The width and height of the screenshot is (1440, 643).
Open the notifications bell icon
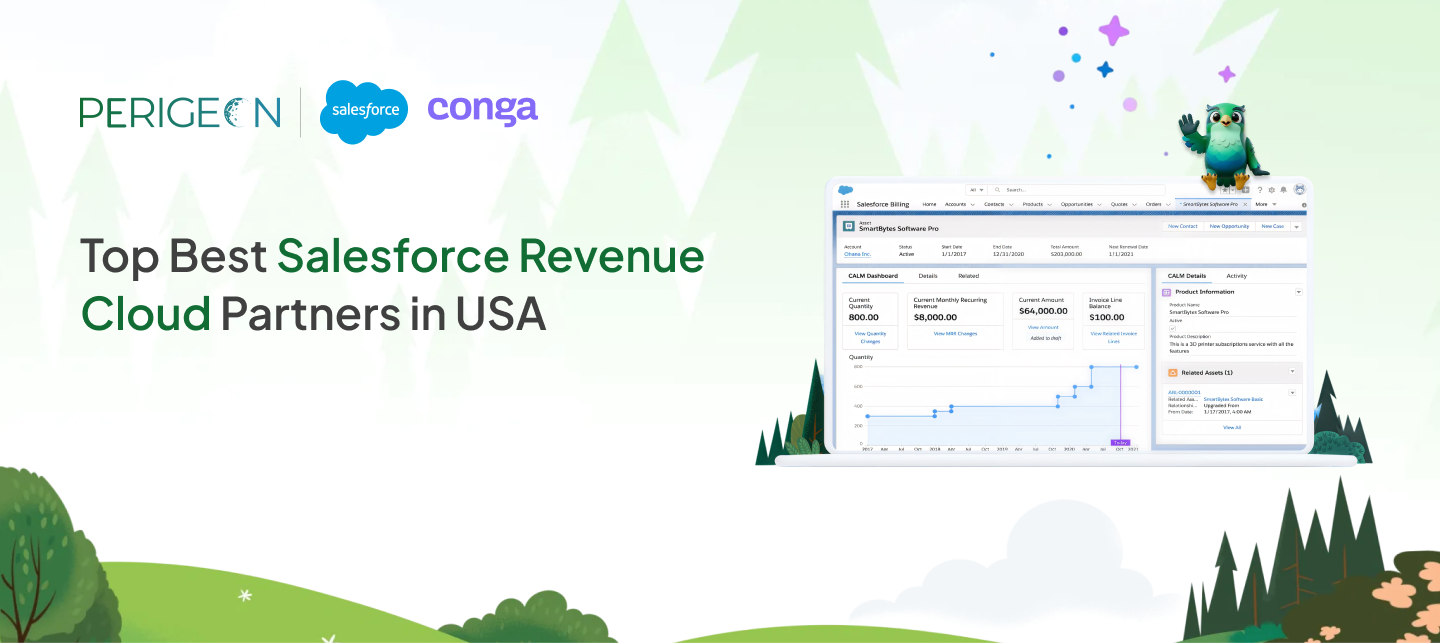click(1283, 190)
